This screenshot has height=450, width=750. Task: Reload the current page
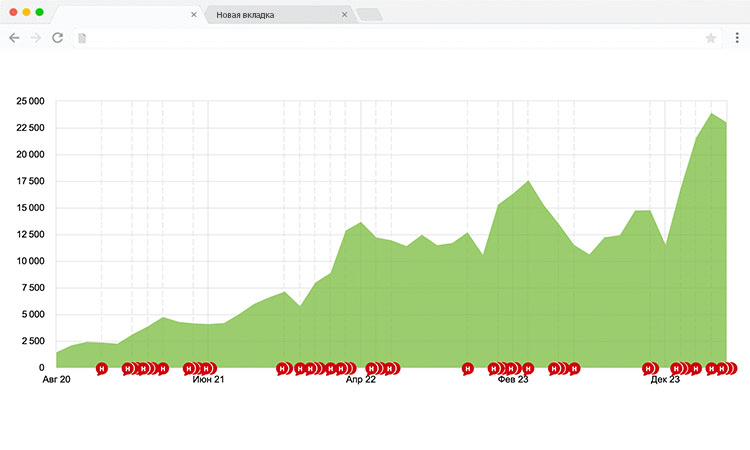click(58, 38)
